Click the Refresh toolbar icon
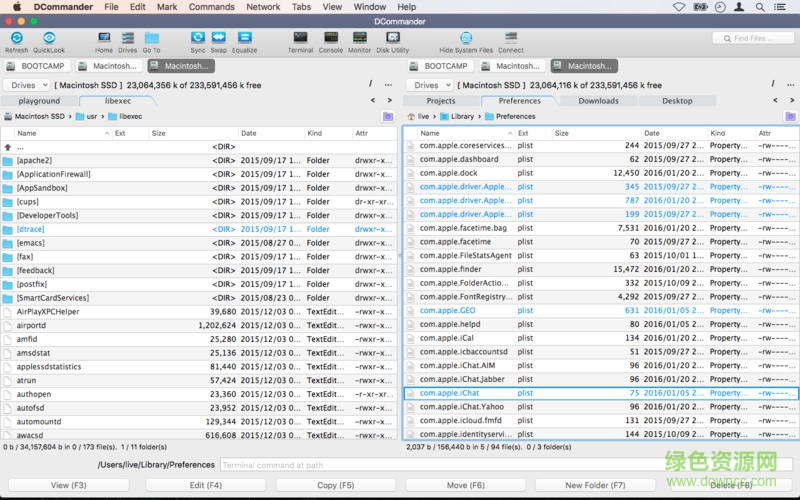 pos(16,40)
